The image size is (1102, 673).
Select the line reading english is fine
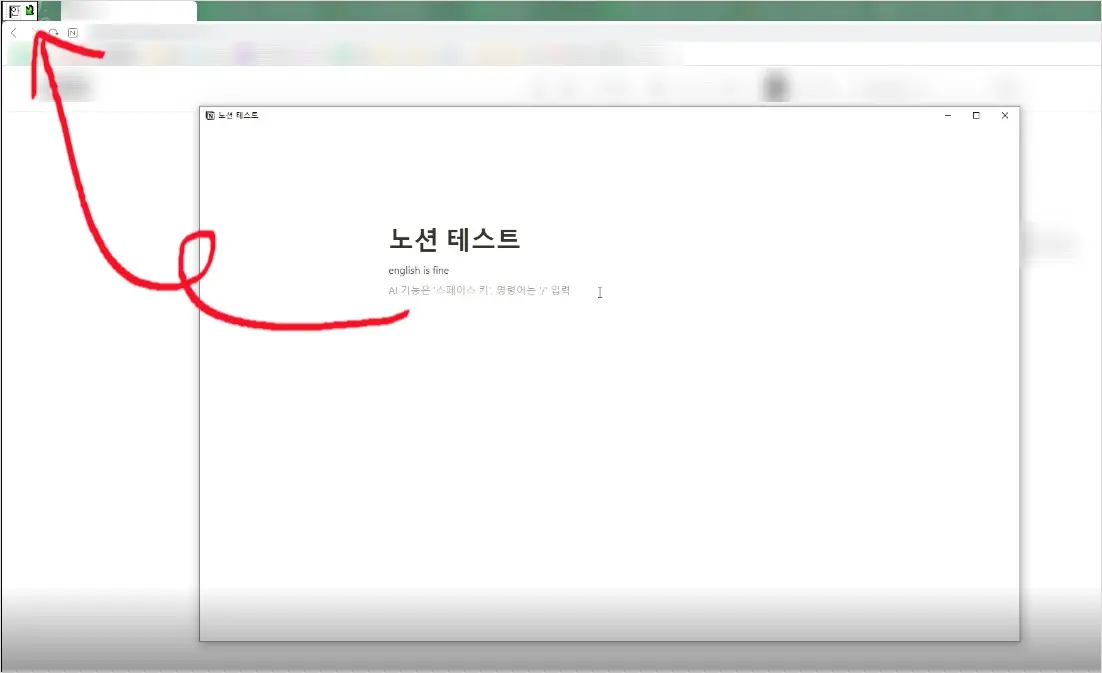pos(419,270)
